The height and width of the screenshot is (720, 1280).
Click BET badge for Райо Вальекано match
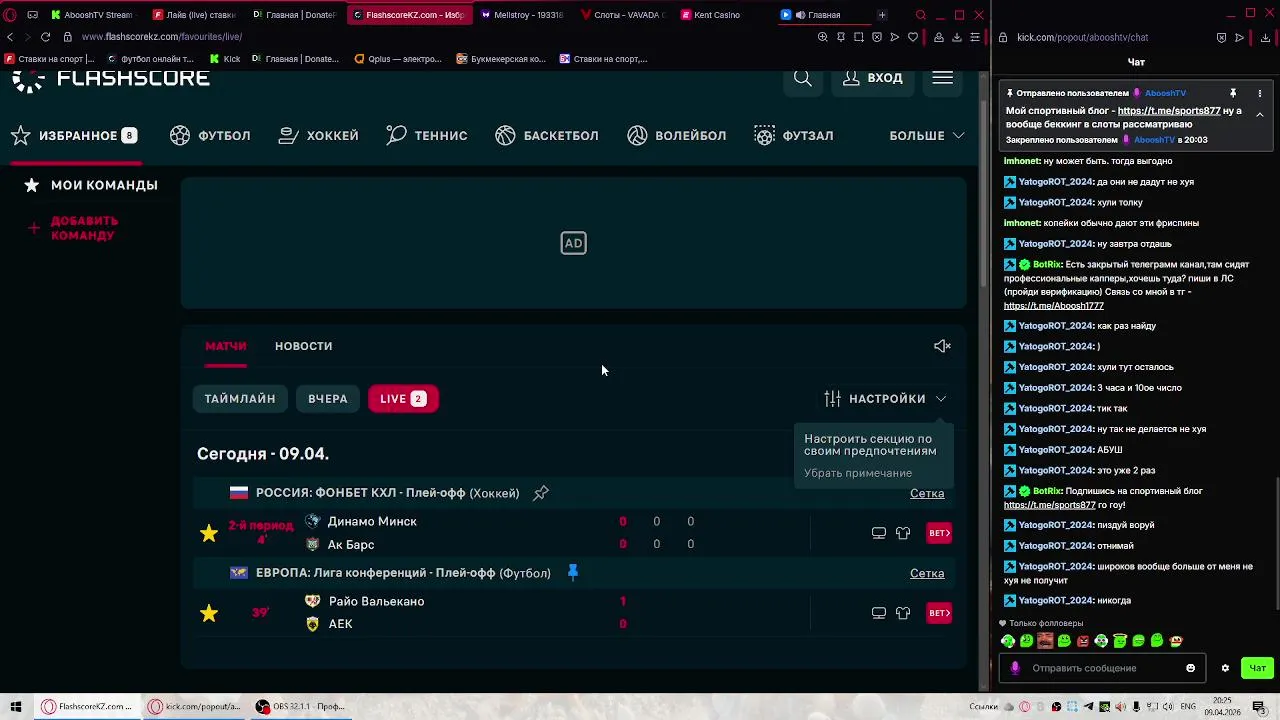(939, 613)
